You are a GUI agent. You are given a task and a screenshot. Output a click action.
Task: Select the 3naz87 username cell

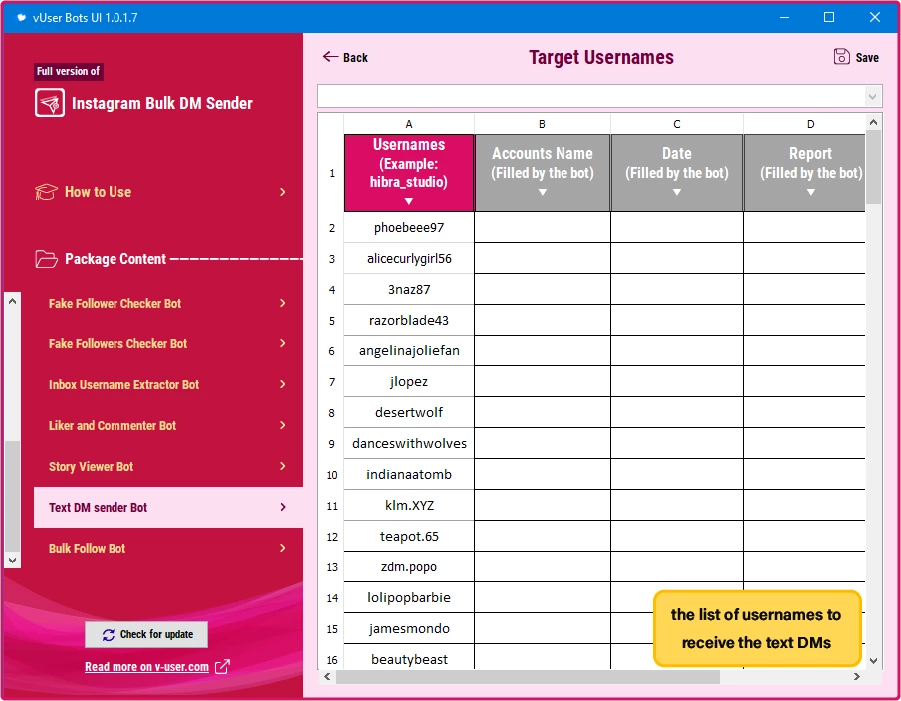[x=409, y=290]
